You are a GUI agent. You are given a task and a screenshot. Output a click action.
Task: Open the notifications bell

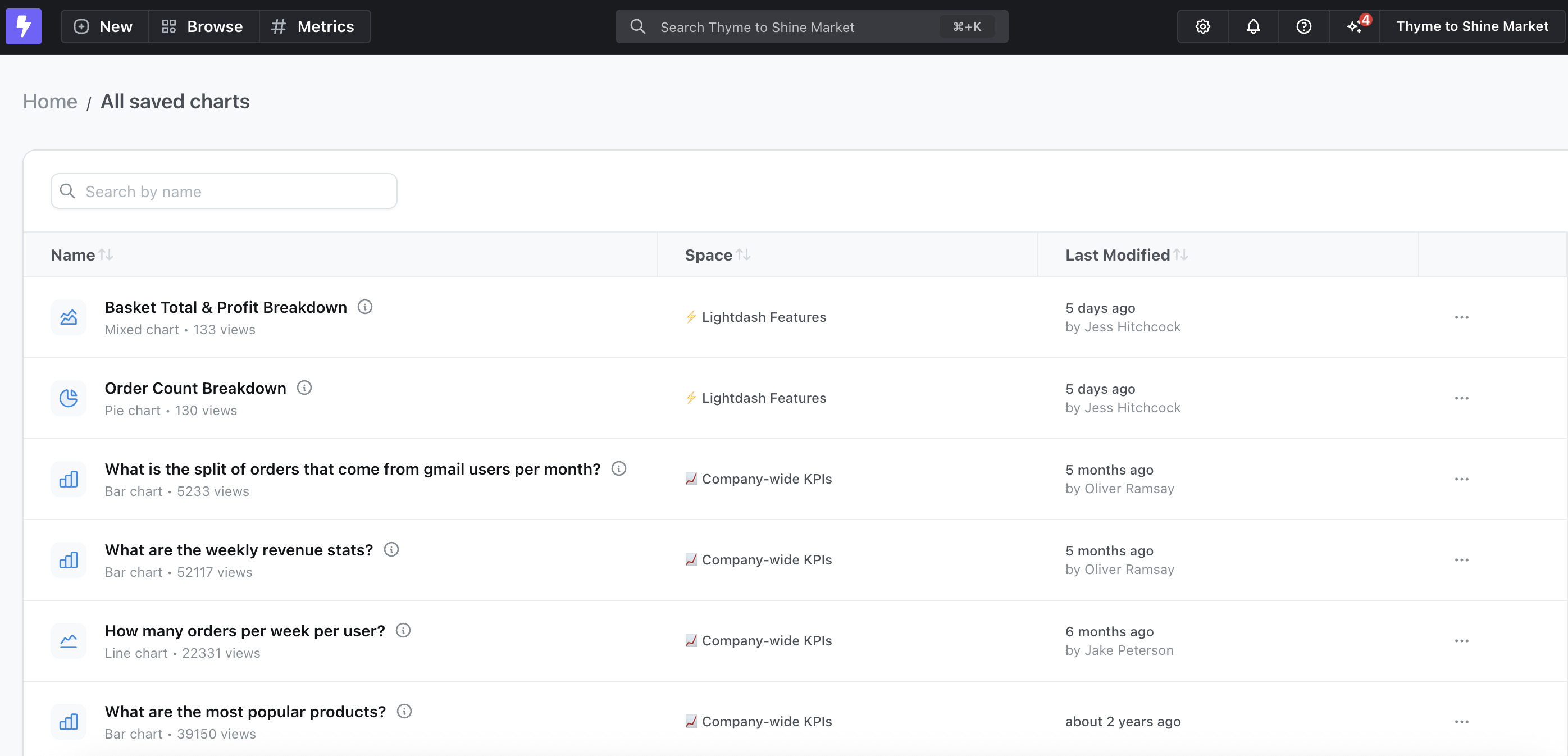click(x=1253, y=26)
